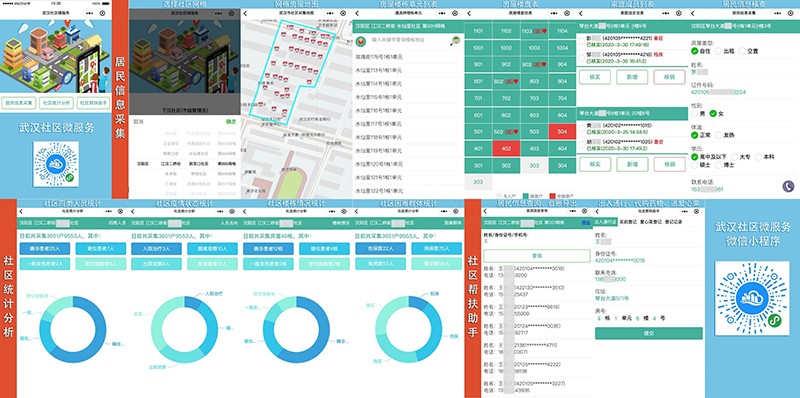The image size is (800, 398).
Task: Click the mini-program close target icon on the home screen
Action: click(103, 13)
